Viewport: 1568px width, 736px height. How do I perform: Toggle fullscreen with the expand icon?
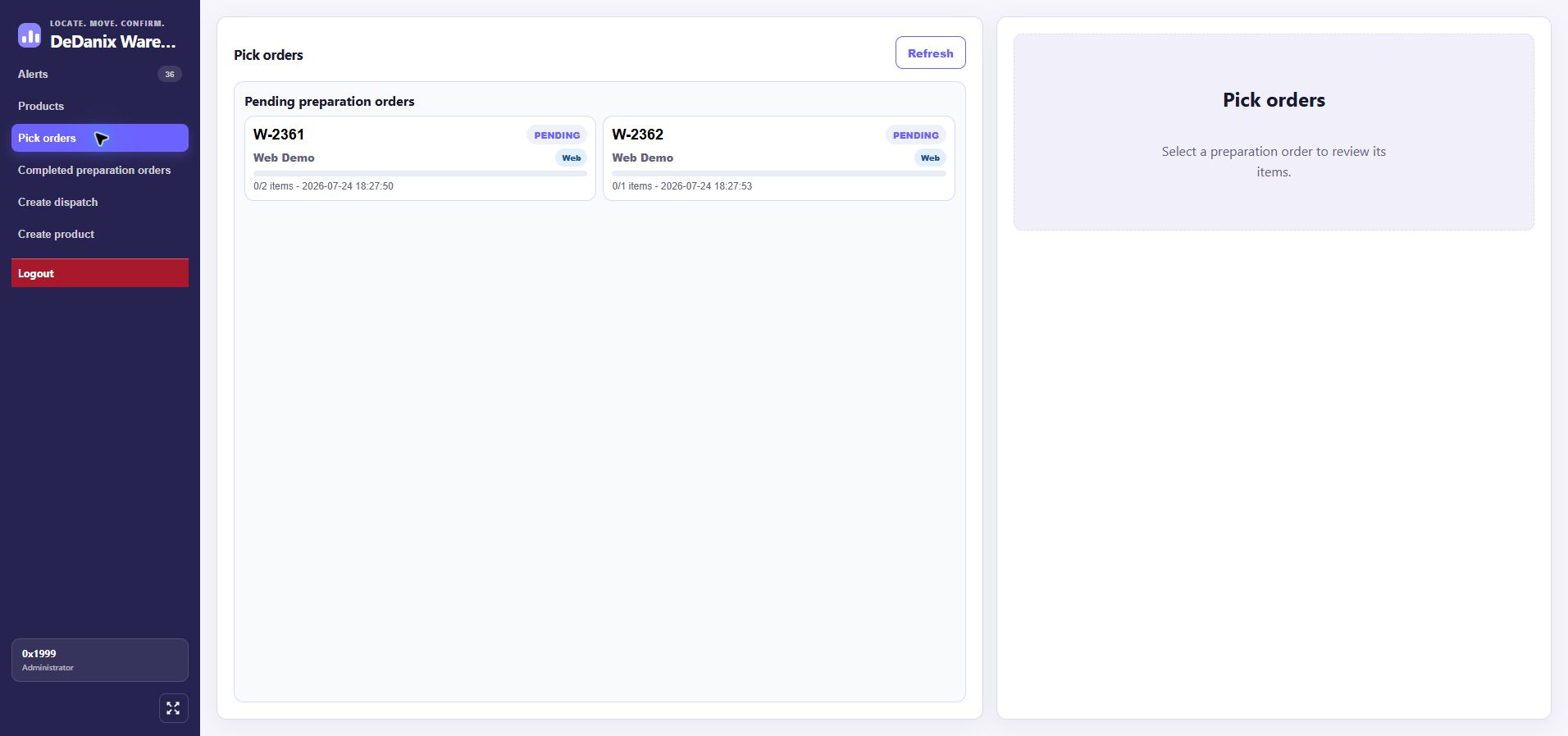click(x=173, y=708)
